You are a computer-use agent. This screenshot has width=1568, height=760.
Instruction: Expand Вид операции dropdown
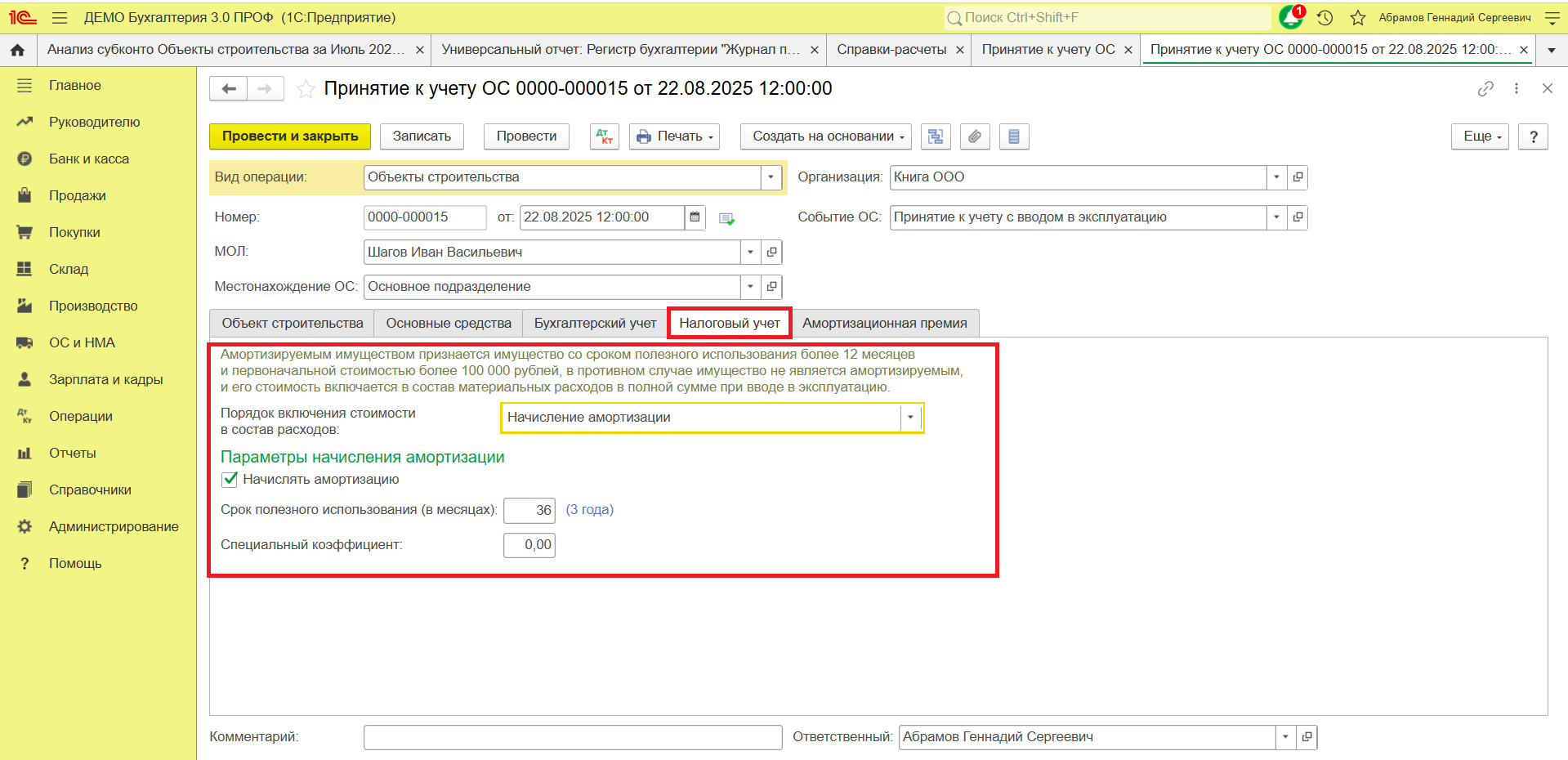coord(771,177)
